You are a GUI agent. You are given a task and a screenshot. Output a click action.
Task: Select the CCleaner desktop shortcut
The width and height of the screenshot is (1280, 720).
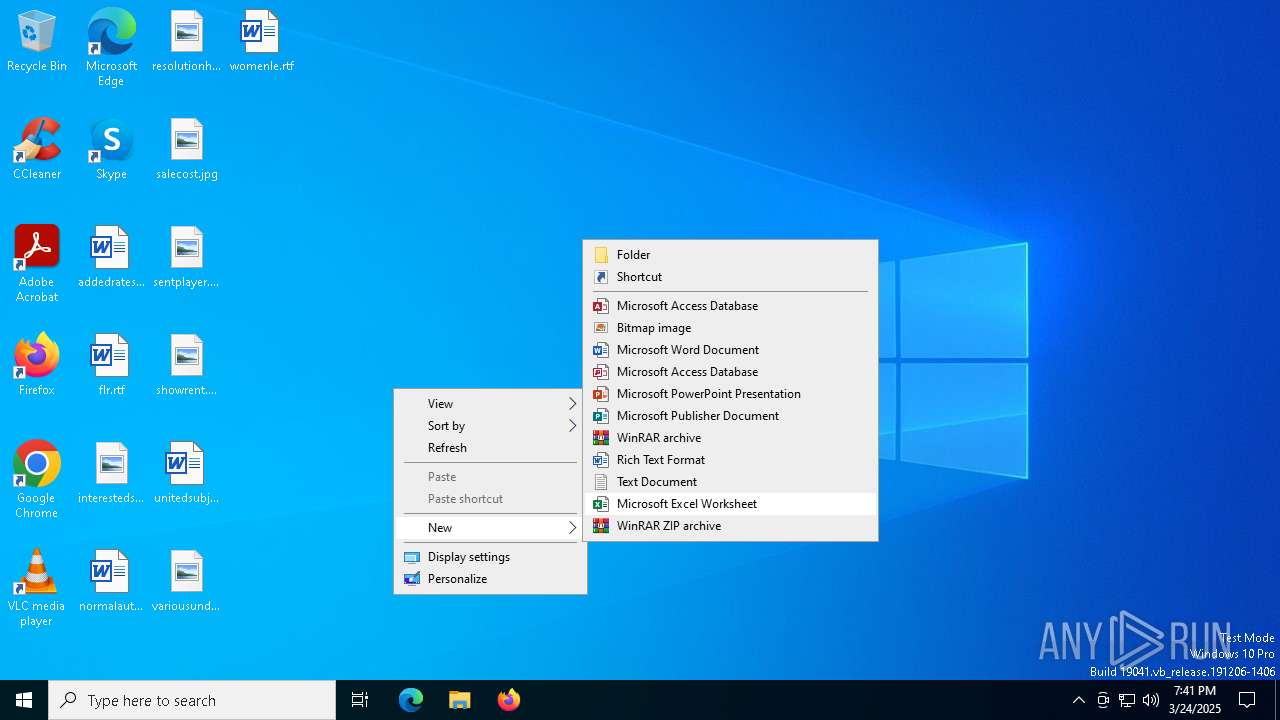tap(37, 150)
